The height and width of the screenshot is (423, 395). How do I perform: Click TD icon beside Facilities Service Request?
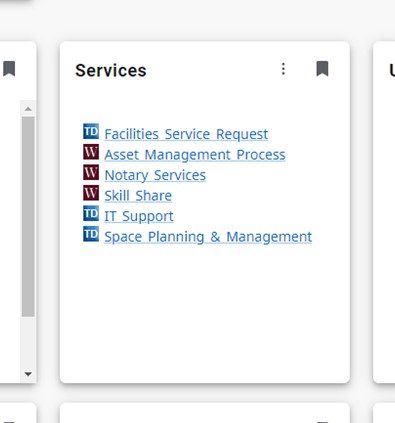coord(91,131)
